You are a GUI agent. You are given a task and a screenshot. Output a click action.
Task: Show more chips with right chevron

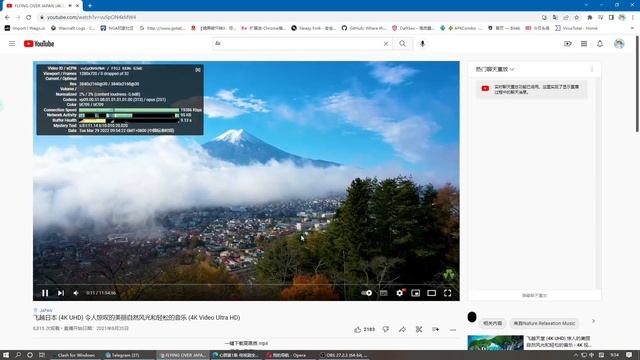pyautogui.click(x=593, y=321)
